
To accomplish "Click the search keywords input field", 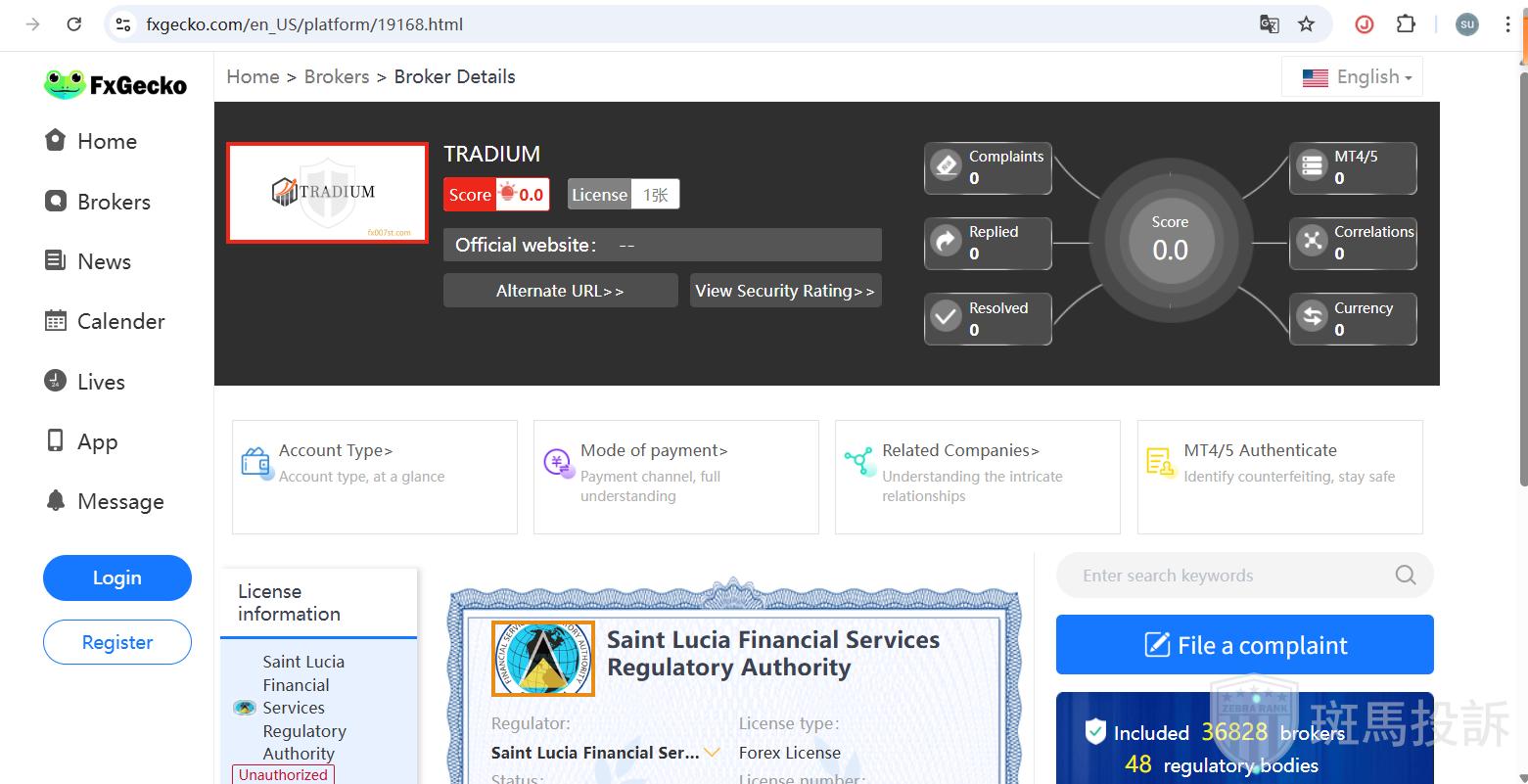I will [1228, 576].
